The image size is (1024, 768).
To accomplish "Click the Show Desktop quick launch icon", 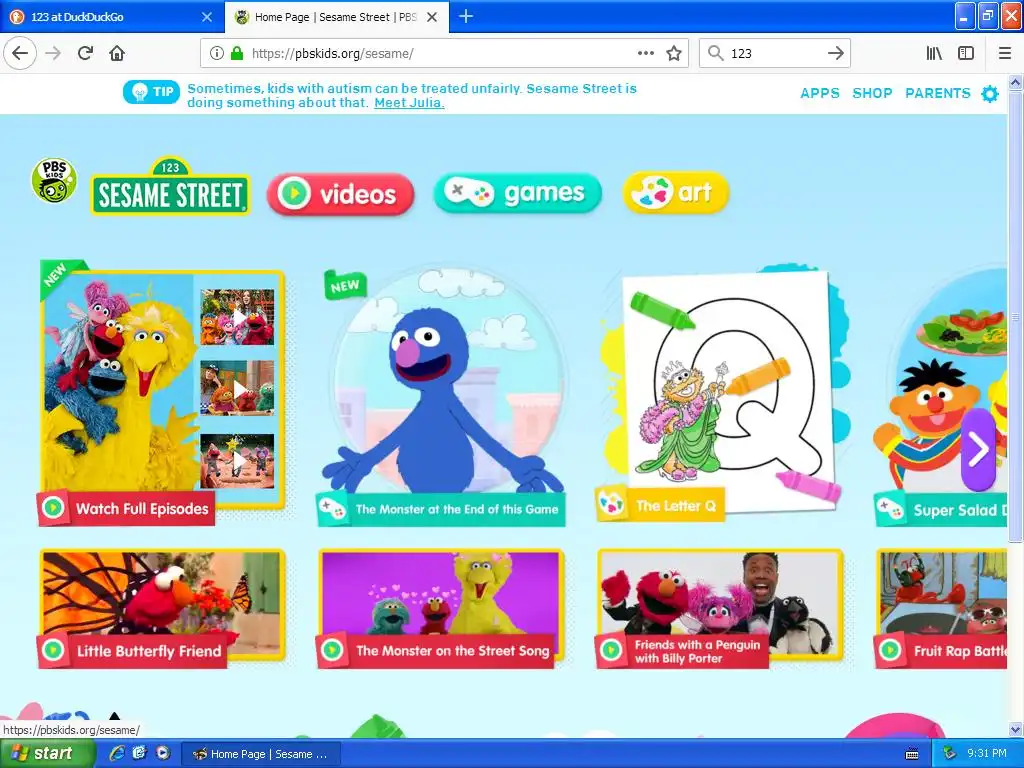I will pyautogui.click(x=140, y=754).
